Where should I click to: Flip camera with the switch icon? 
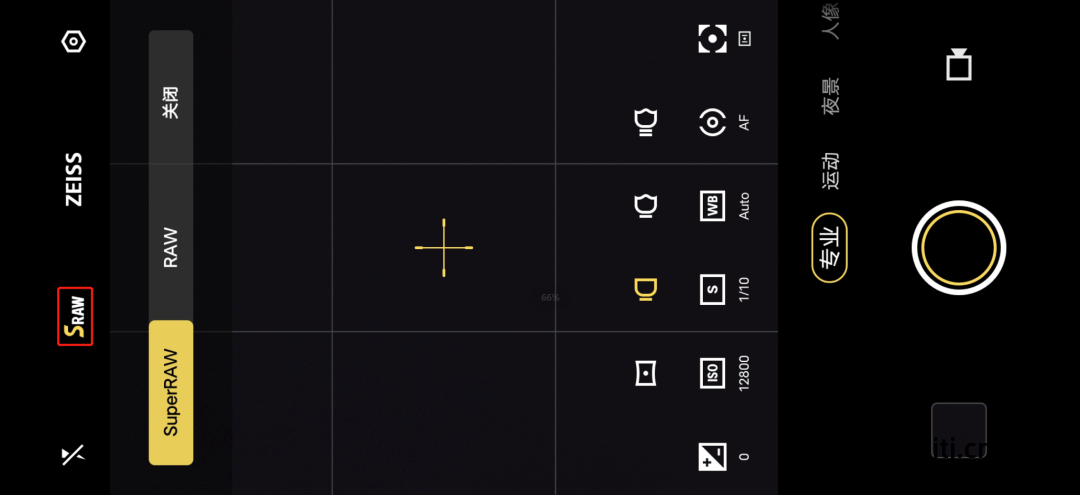click(958, 64)
